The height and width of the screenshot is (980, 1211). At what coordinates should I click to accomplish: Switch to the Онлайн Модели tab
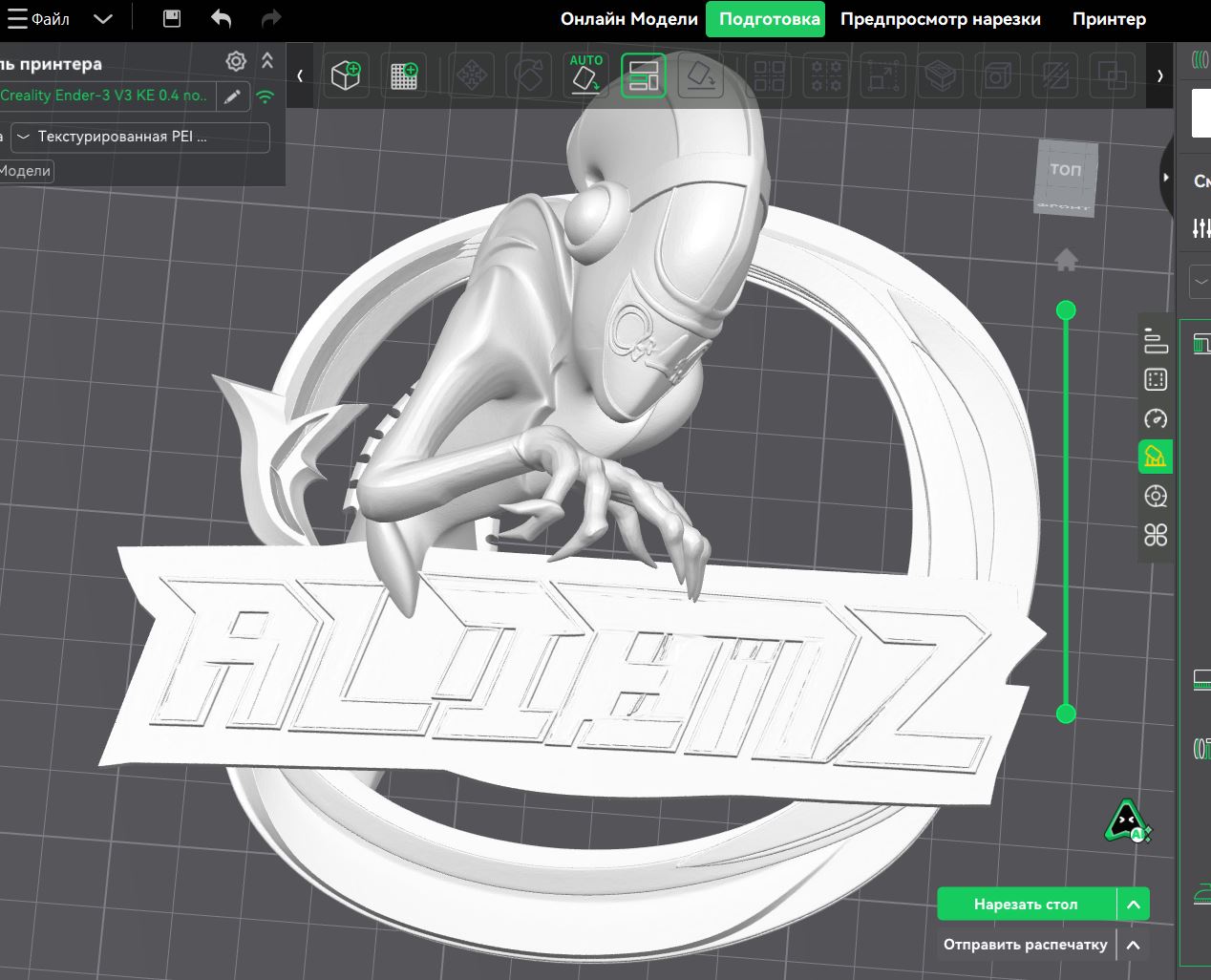click(x=629, y=18)
